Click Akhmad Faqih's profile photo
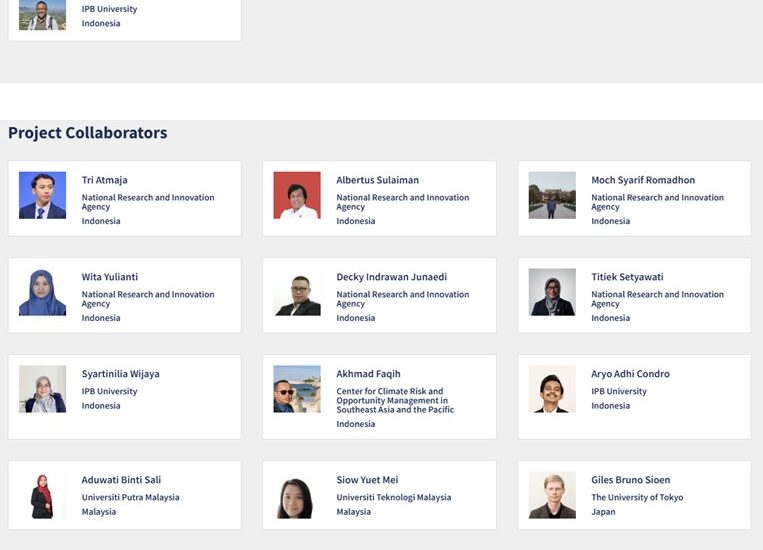This screenshot has height=550, width=763. pos(297,389)
